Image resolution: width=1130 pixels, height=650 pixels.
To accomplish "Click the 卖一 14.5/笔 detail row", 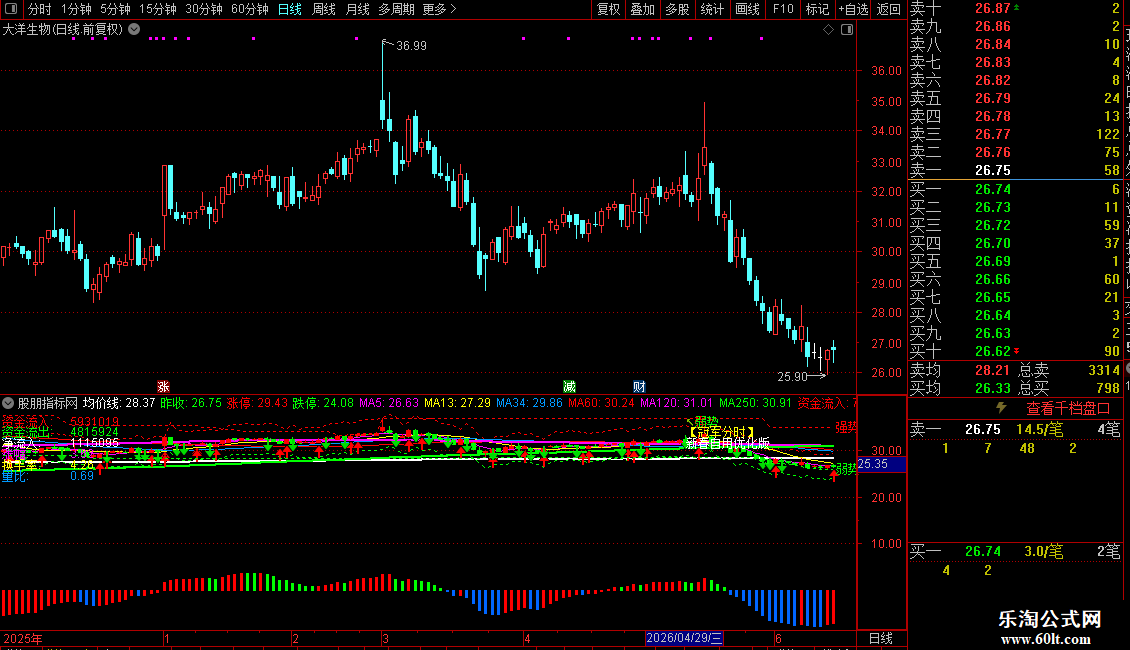I will coord(1015,429).
